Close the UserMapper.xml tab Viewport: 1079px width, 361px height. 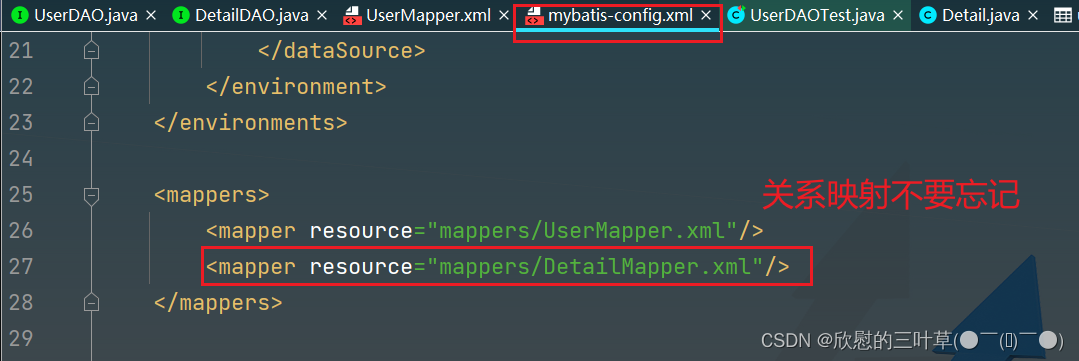pos(505,15)
